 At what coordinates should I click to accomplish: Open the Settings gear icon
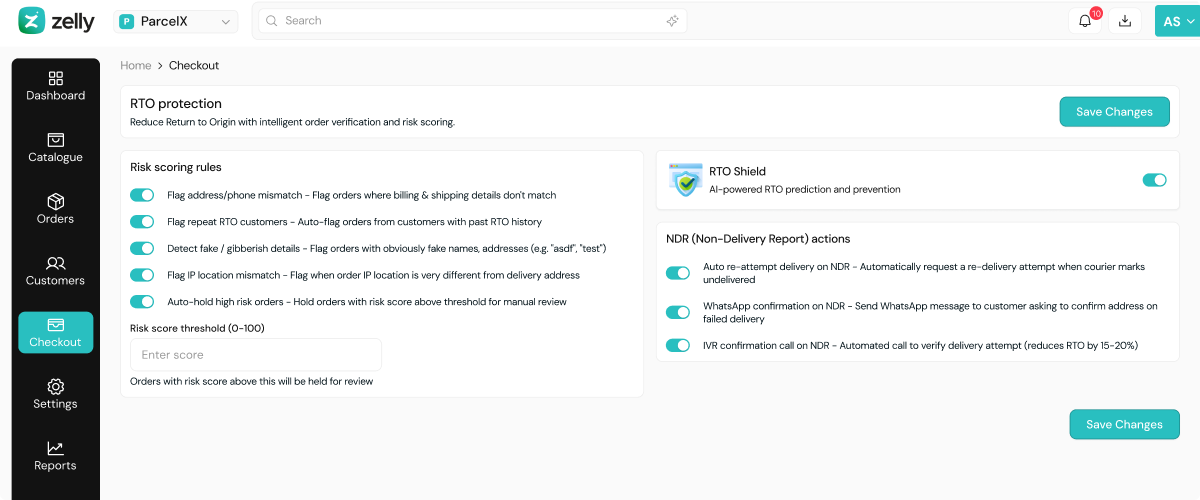(56, 386)
